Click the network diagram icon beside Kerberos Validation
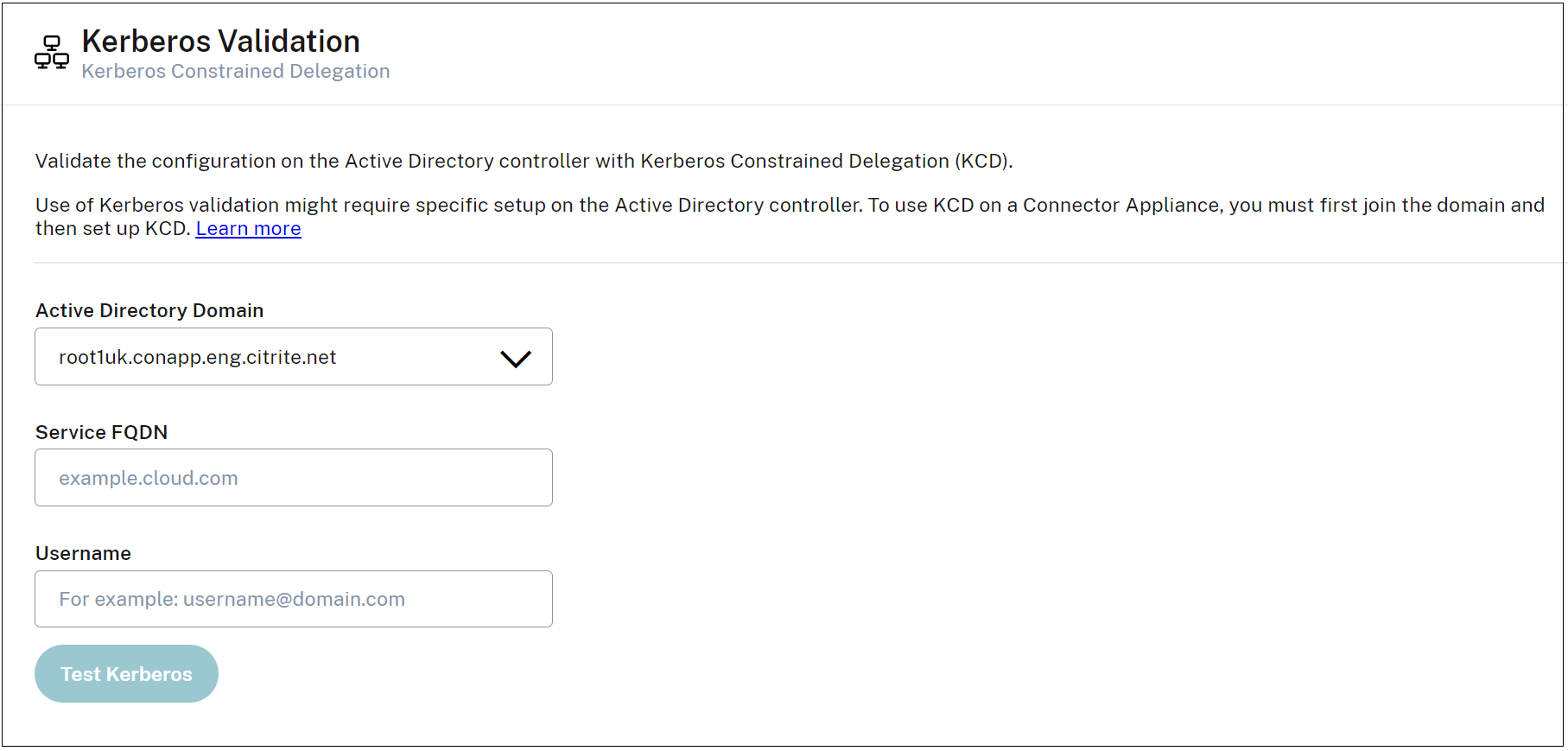The height and width of the screenshot is (751, 1568). point(51,52)
